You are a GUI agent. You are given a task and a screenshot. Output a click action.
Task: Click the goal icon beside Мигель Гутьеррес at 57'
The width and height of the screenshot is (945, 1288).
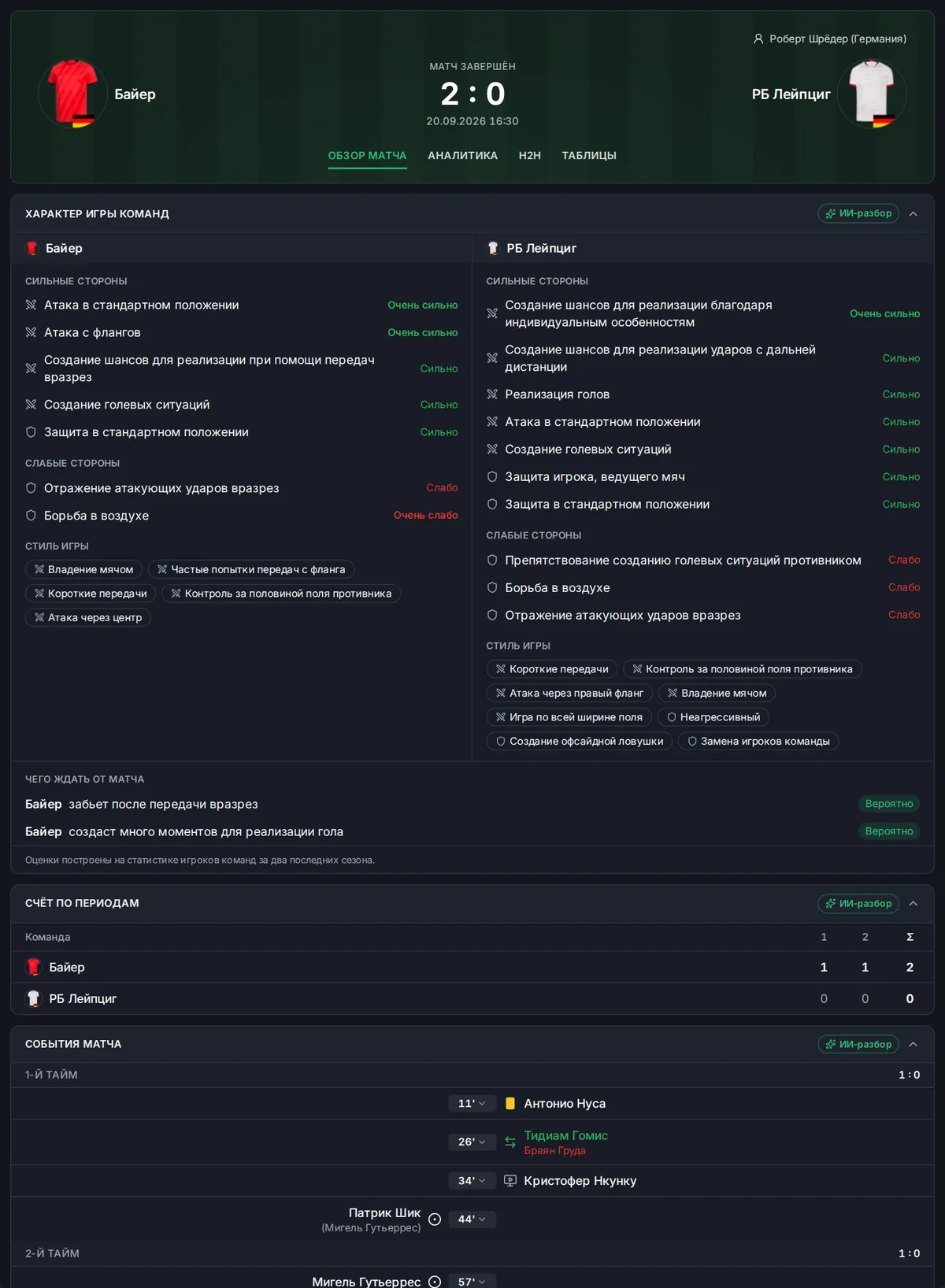(x=435, y=1282)
